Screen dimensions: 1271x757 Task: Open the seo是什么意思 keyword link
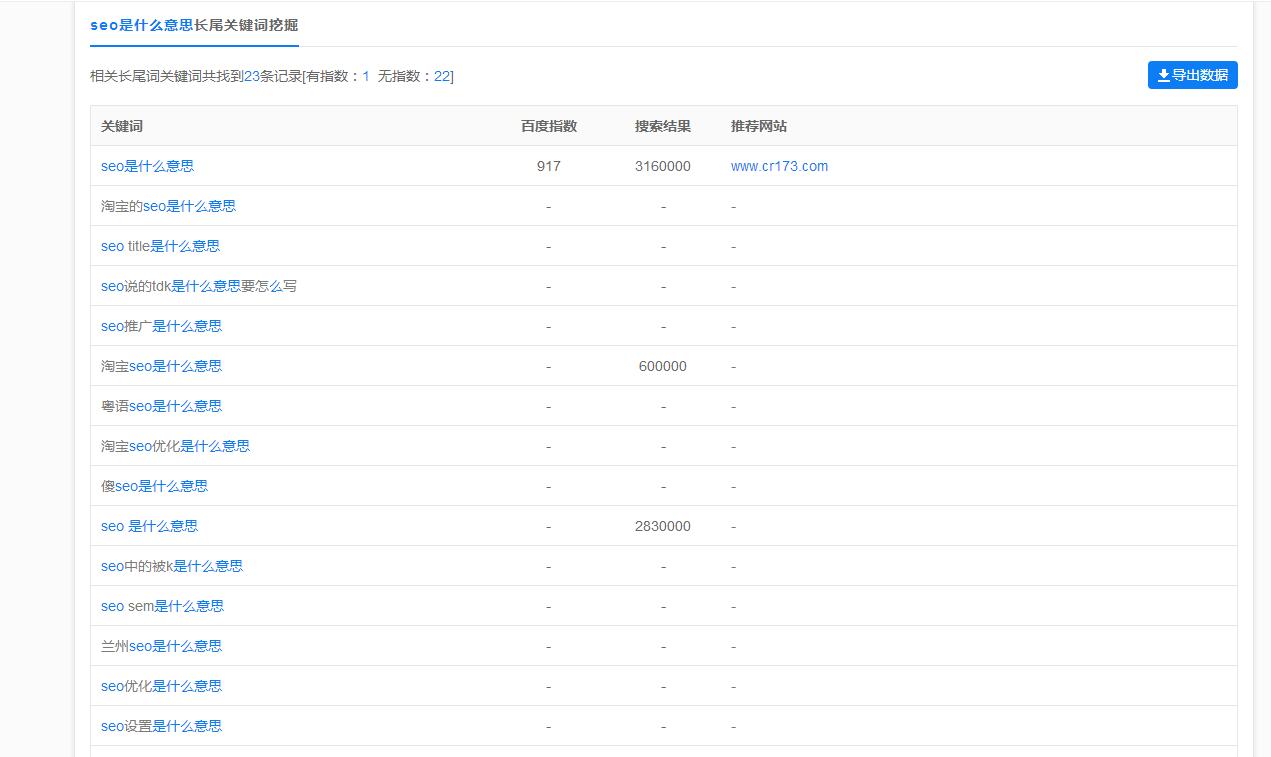coord(147,166)
